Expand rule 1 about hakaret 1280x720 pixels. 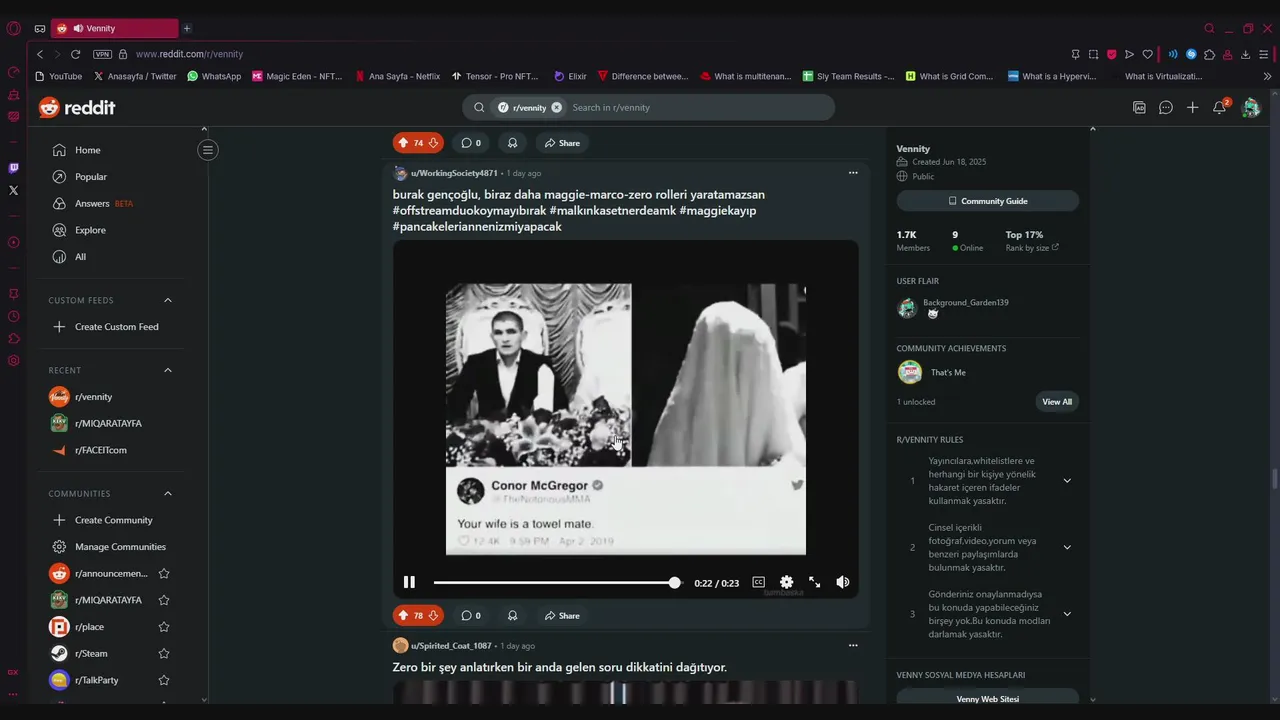pos(1067,481)
